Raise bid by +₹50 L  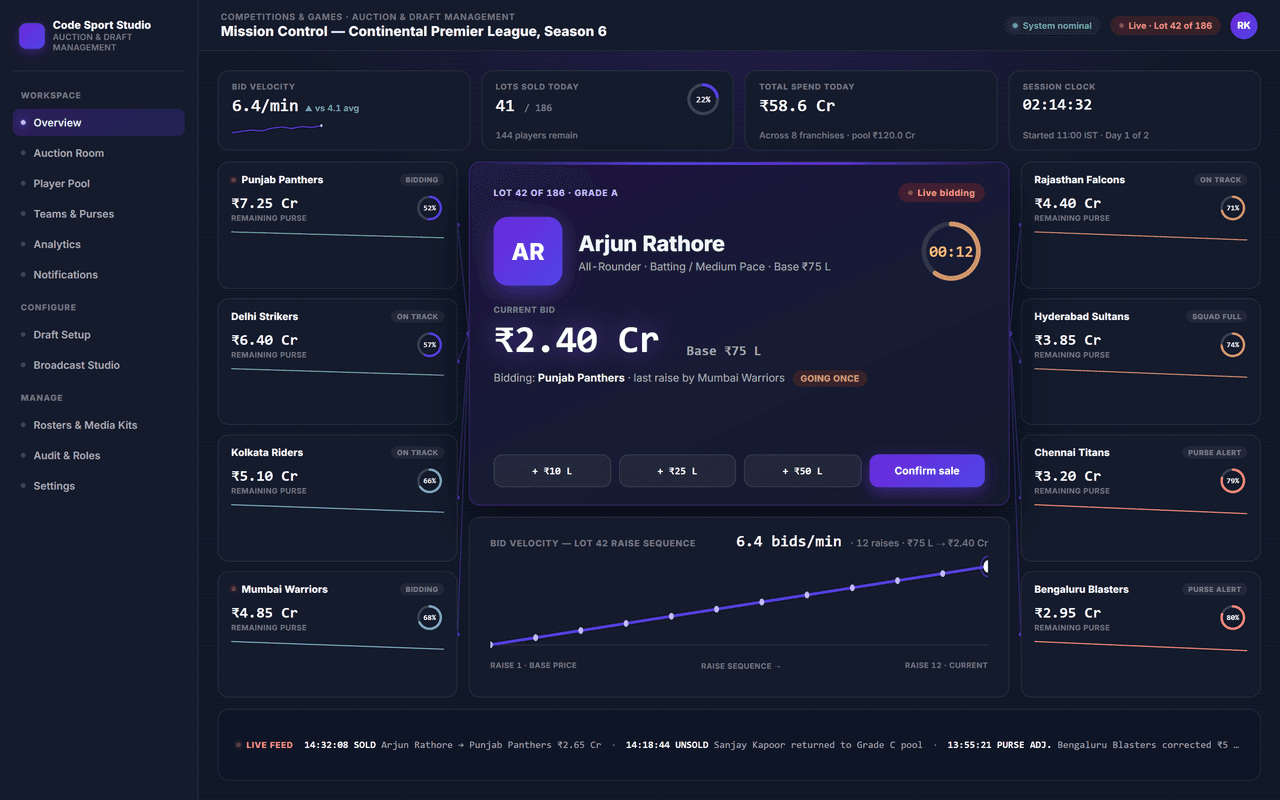pyautogui.click(x=802, y=471)
